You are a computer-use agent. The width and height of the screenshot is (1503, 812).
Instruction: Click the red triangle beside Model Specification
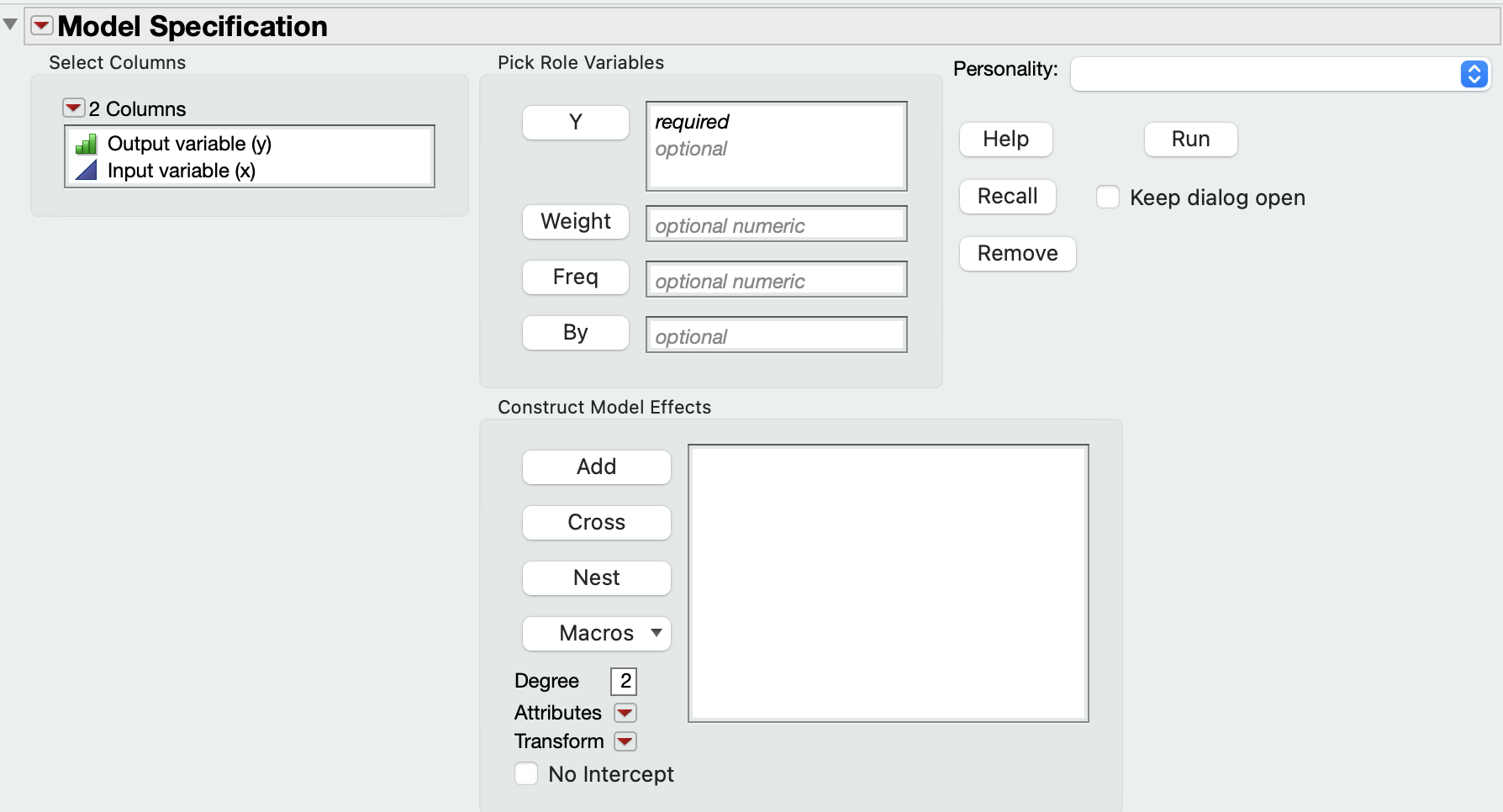[x=42, y=26]
